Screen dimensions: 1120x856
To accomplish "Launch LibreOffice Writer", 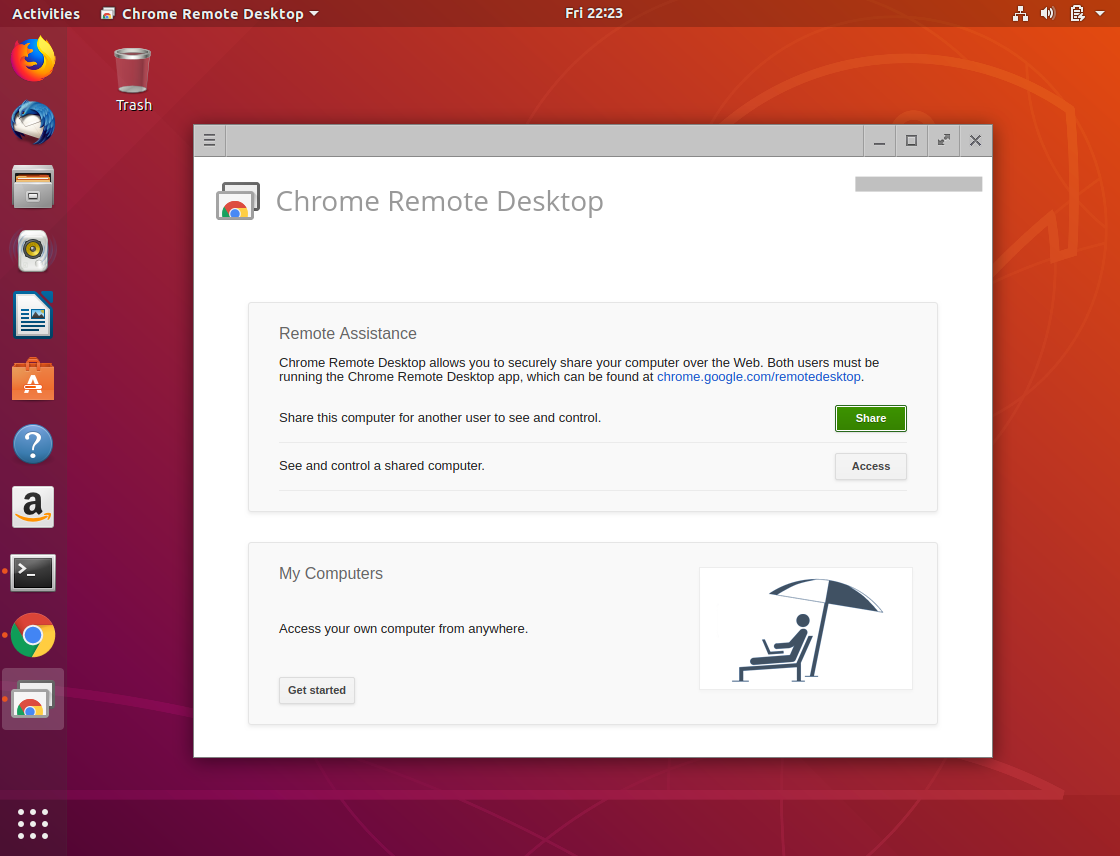I will tap(33, 315).
